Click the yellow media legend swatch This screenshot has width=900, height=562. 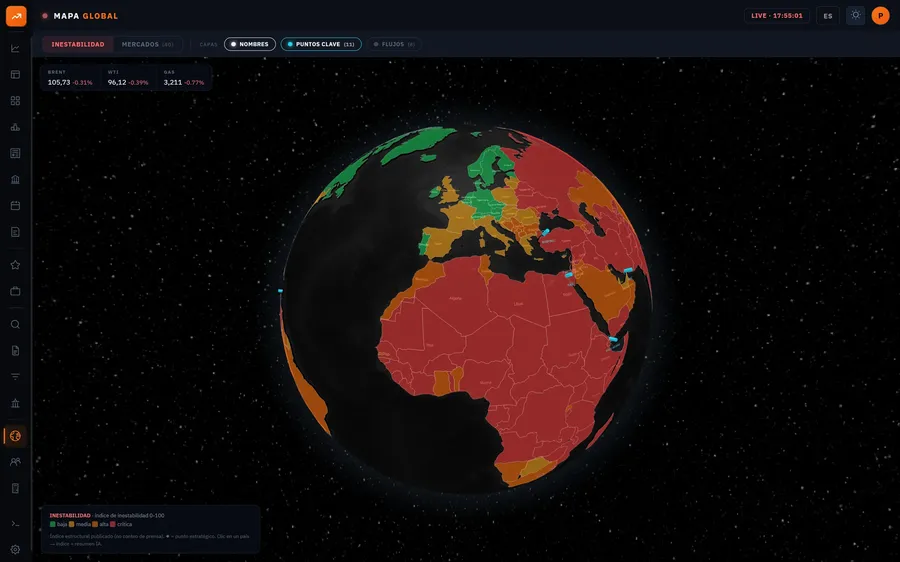point(72,524)
